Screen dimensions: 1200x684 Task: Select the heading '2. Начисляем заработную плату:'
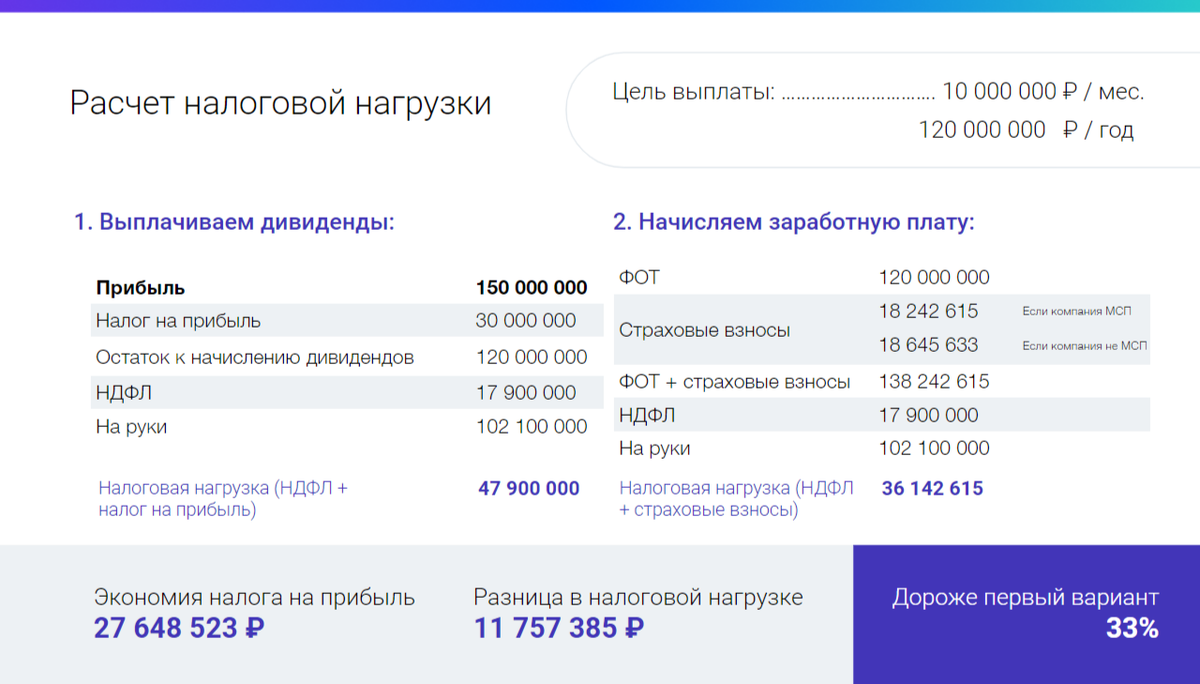[794, 222]
